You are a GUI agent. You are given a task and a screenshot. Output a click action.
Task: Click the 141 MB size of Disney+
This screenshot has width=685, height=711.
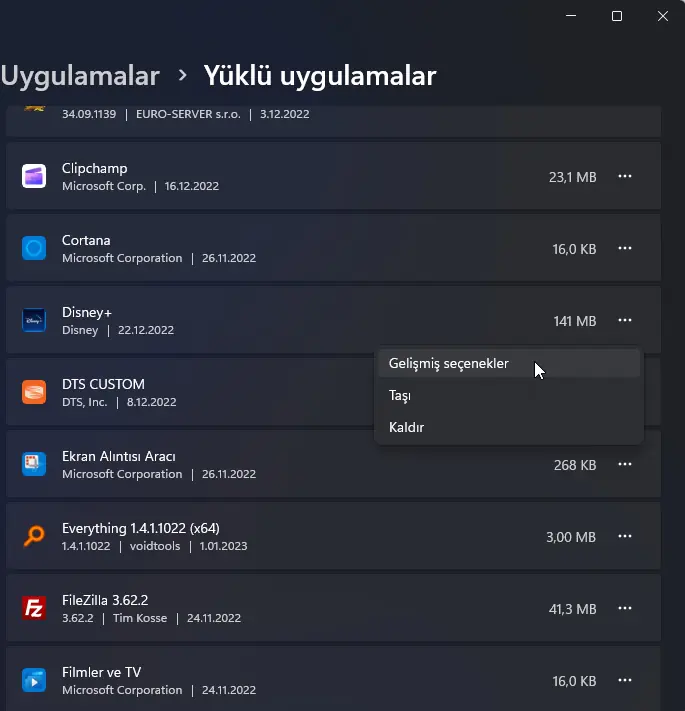pos(575,321)
